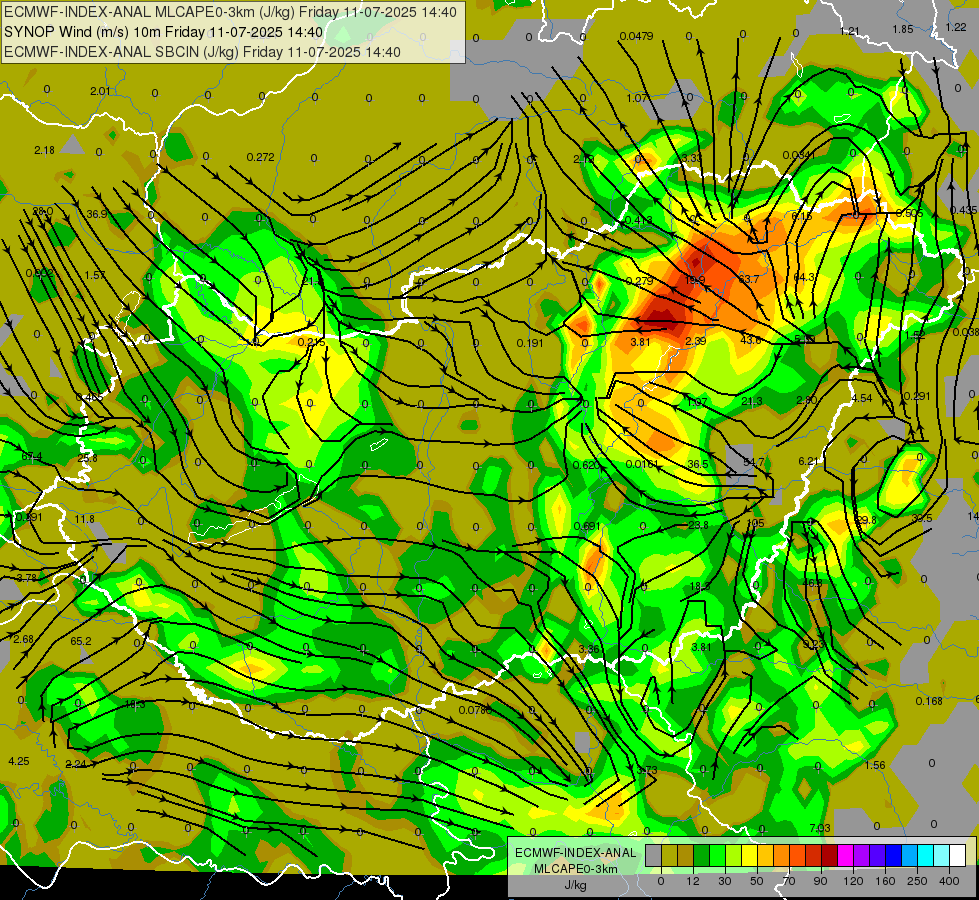979x900 pixels.
Task: Select the map value 0.291
Action: coord(917,396)
